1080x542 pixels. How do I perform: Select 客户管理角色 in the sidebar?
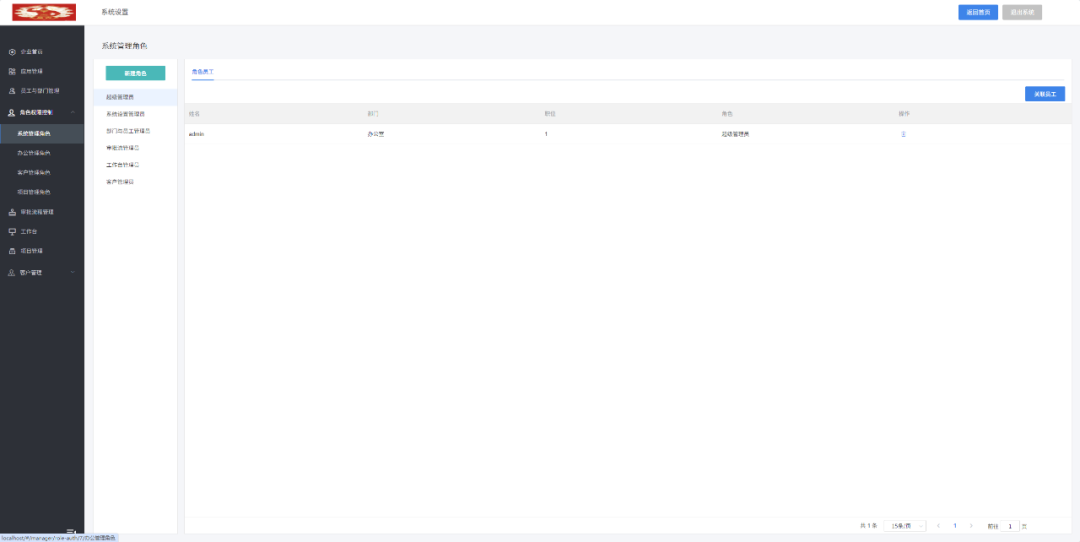point(42,172)
